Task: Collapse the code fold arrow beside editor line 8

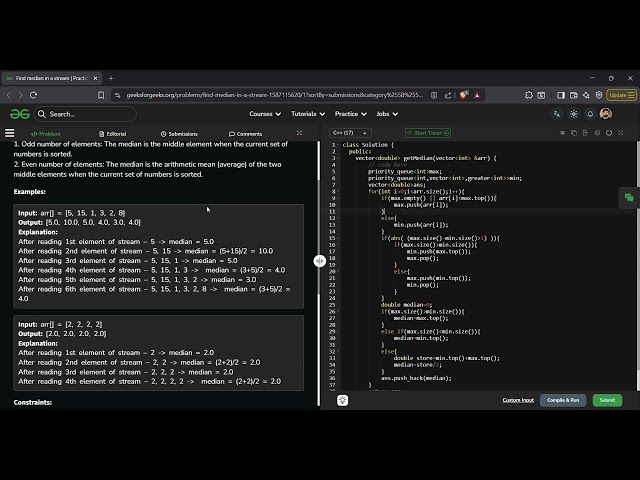Action: tap(338, 191)
